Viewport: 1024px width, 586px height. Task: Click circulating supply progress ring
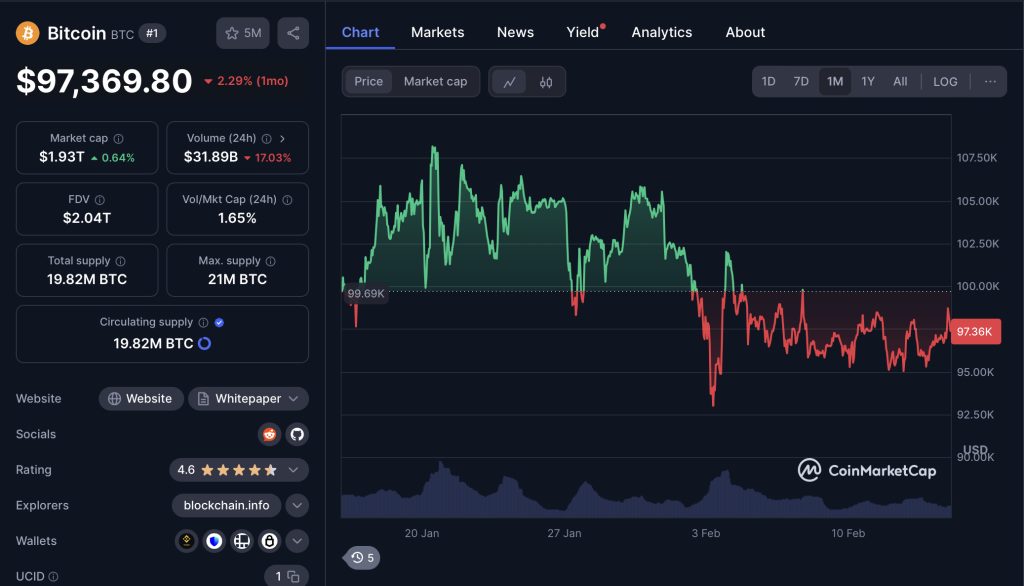204,343
